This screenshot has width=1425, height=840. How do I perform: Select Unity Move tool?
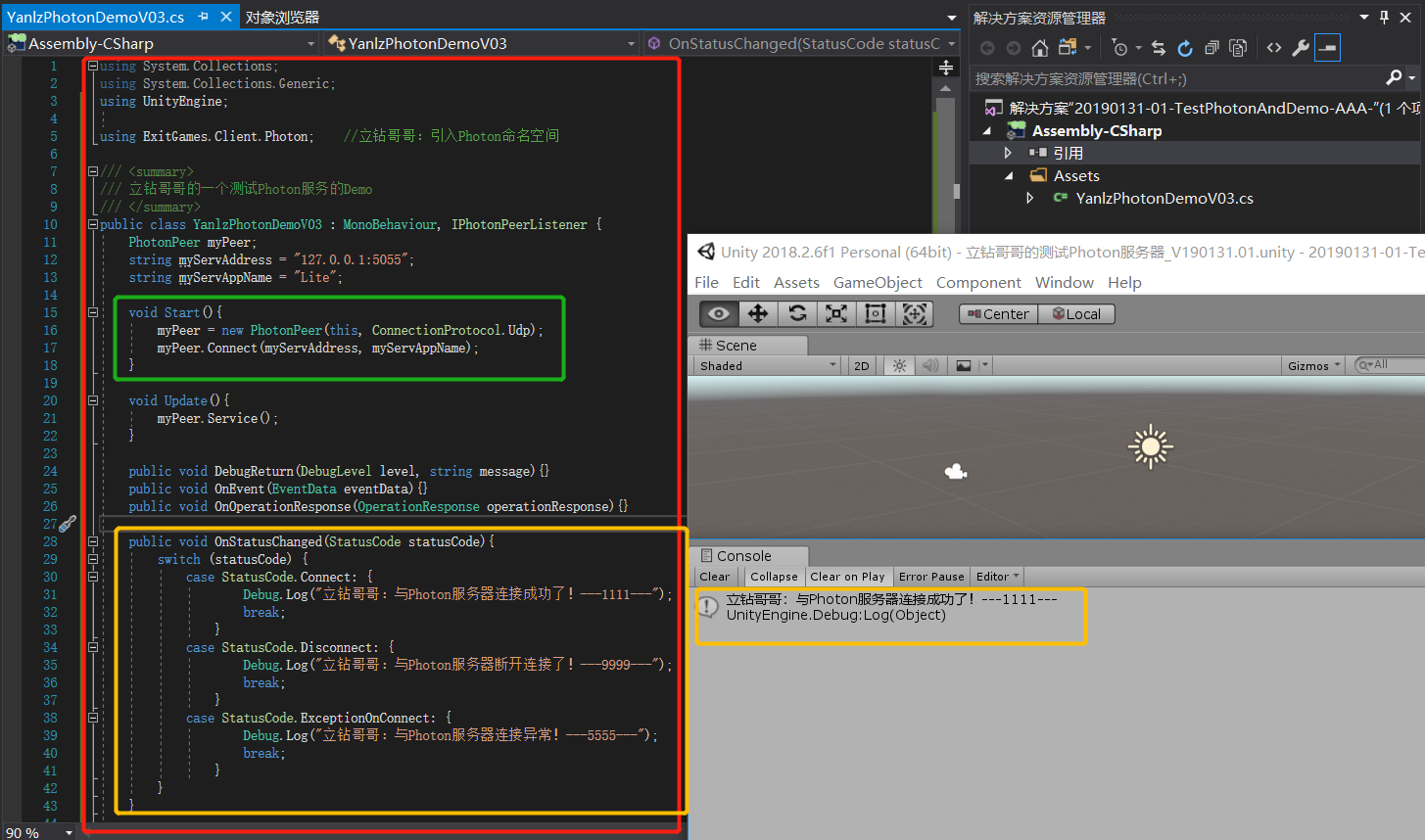pyautogui.click(x=758, y=313)
